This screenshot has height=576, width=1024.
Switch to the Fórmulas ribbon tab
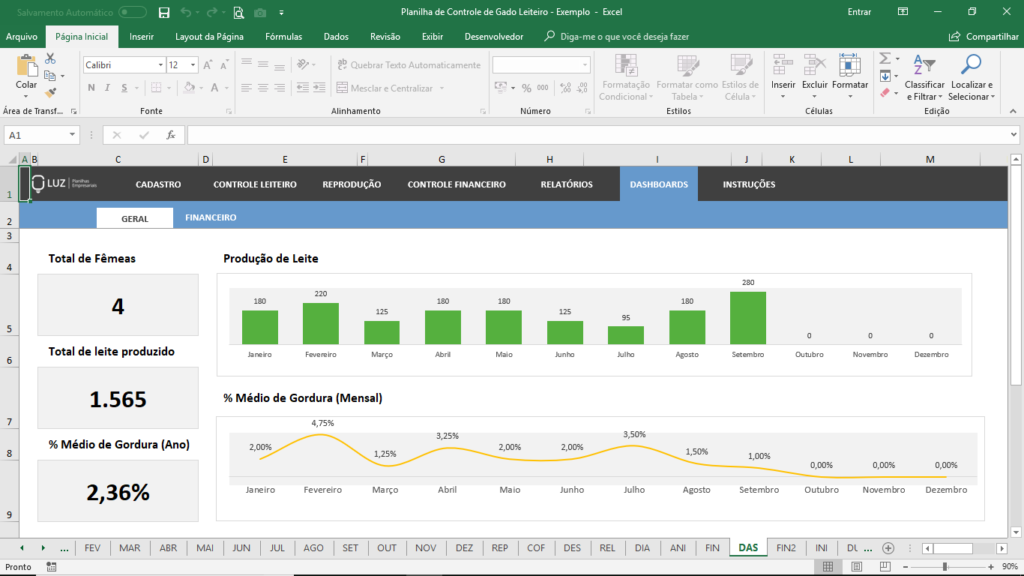(283, 36)
